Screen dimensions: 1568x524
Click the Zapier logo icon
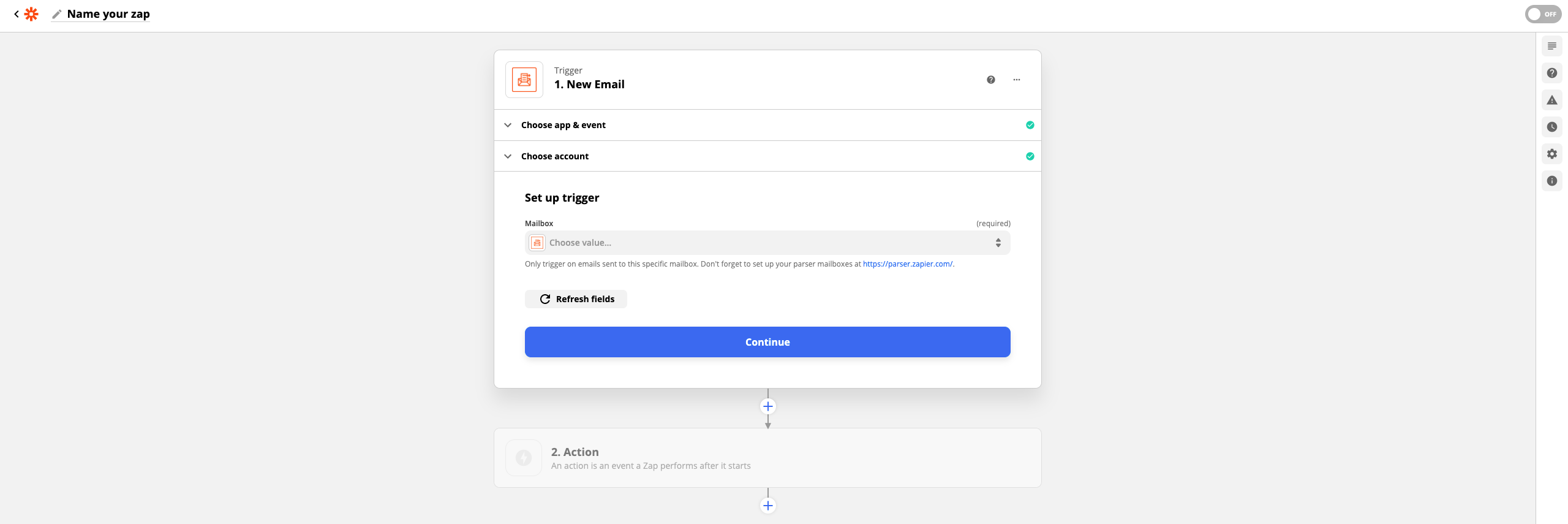[31, 14]
